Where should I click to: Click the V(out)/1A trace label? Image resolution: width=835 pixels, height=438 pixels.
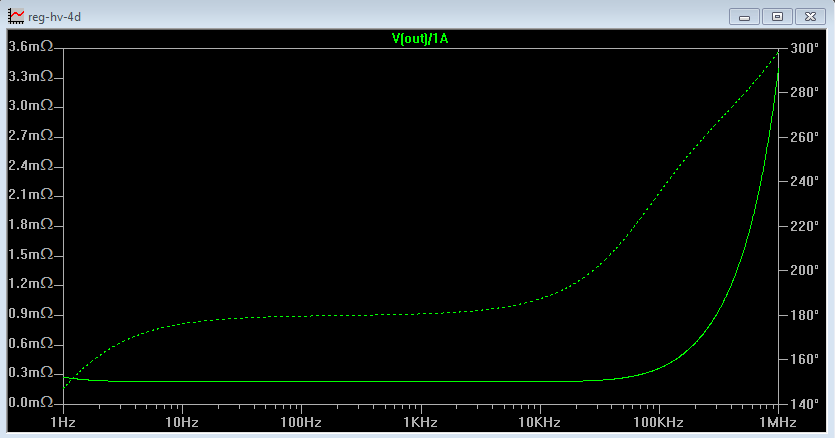click(x=420, y=38)
